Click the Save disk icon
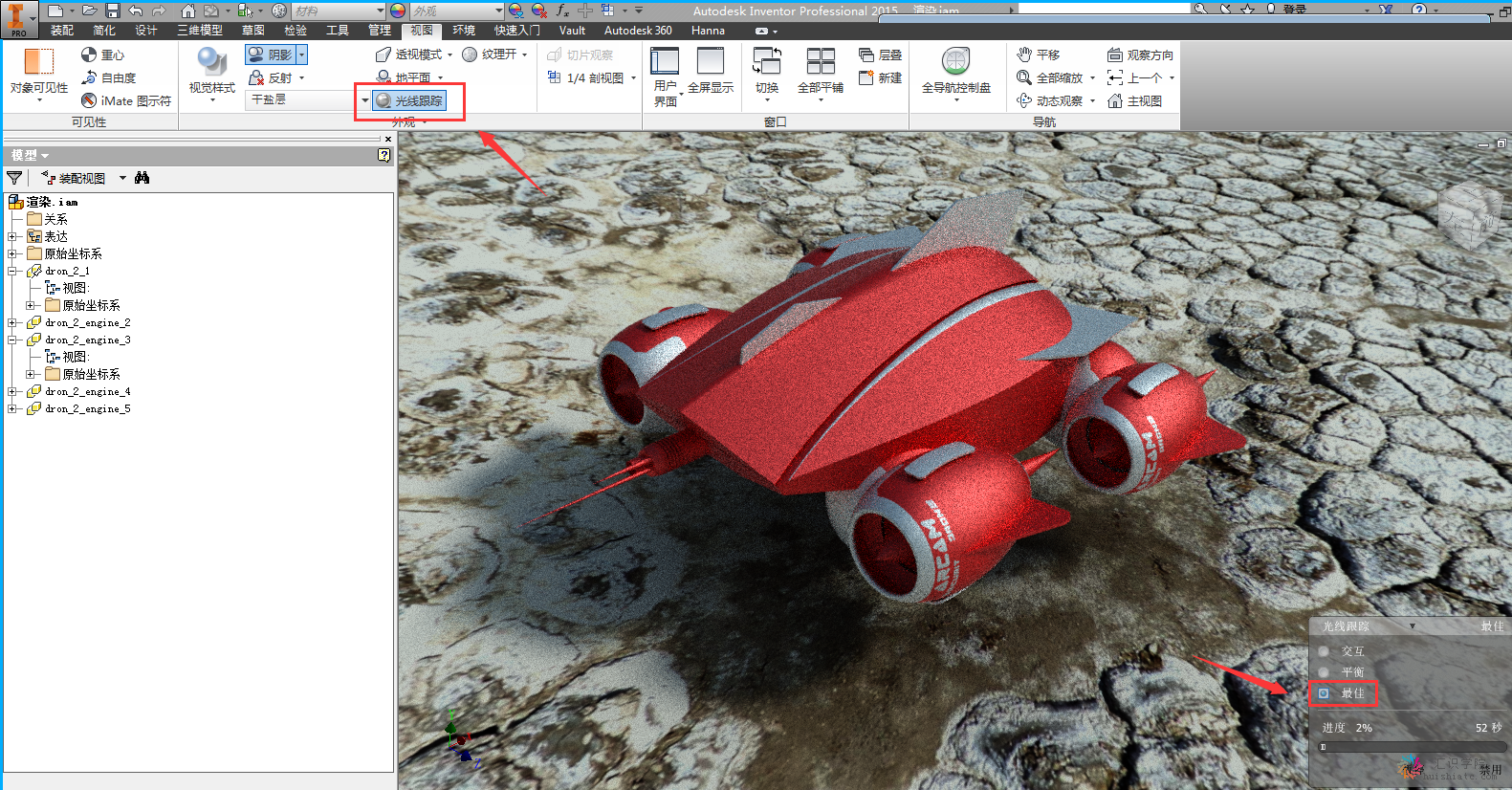 113,11
